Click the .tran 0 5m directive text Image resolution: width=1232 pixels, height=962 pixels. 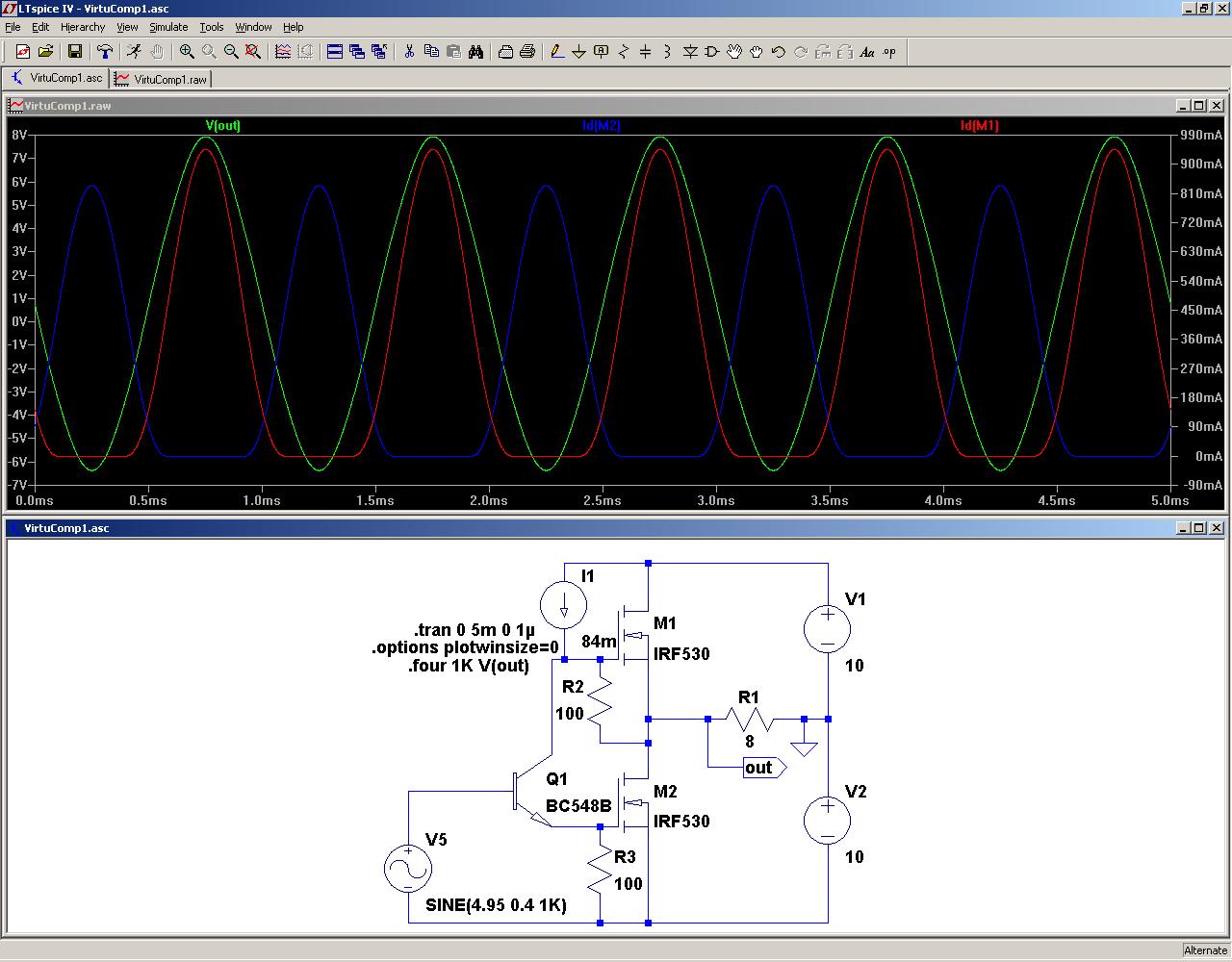point(474,631)
